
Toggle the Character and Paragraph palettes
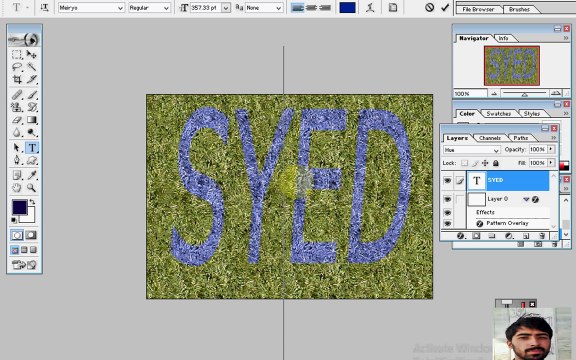coord(393,8)
